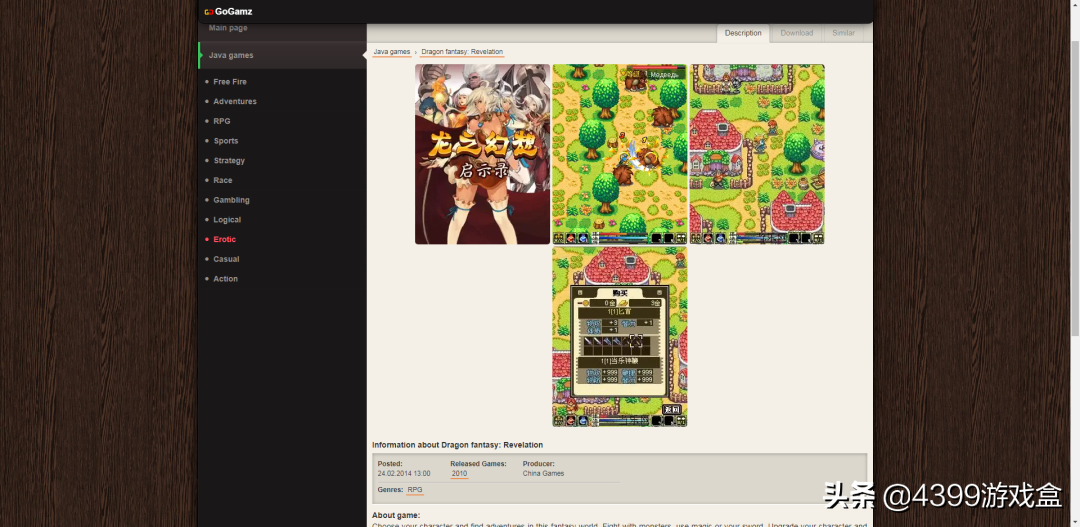Open the Casual category
This screenshot has width=1080, height=527.
tap(226, 260)
